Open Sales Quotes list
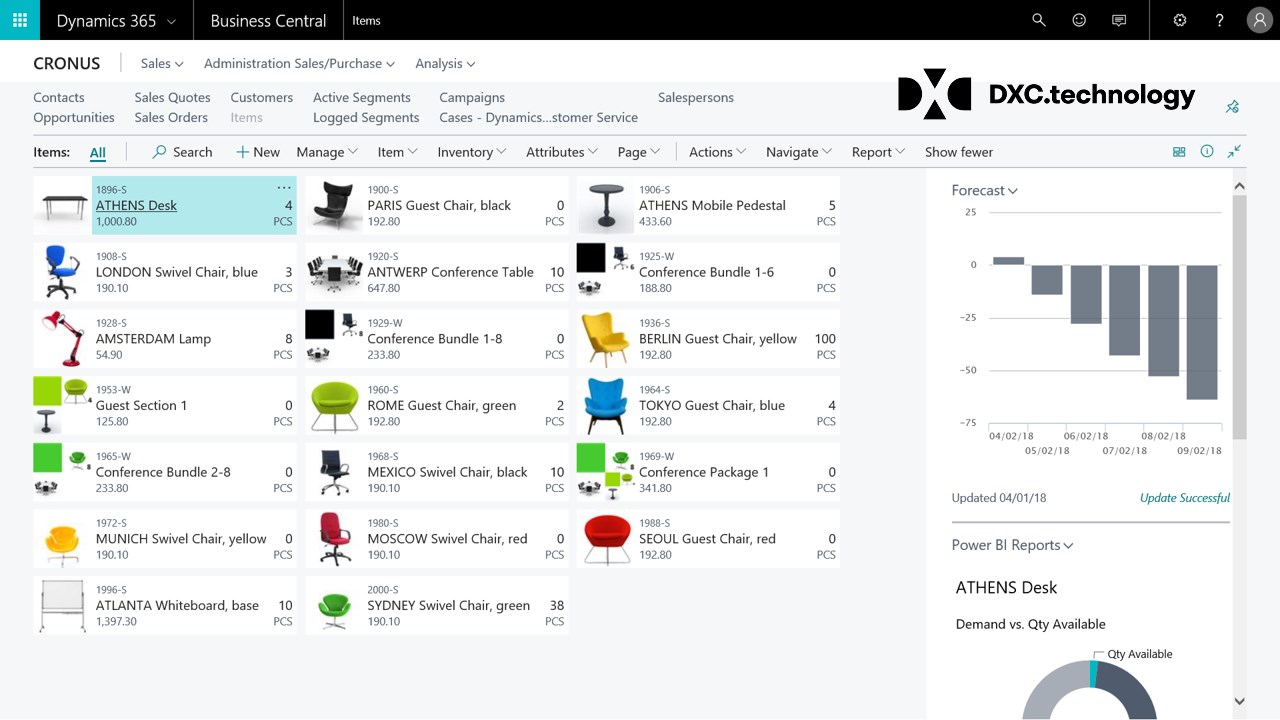Screen dimensions: 1280x720 [172, 97]
